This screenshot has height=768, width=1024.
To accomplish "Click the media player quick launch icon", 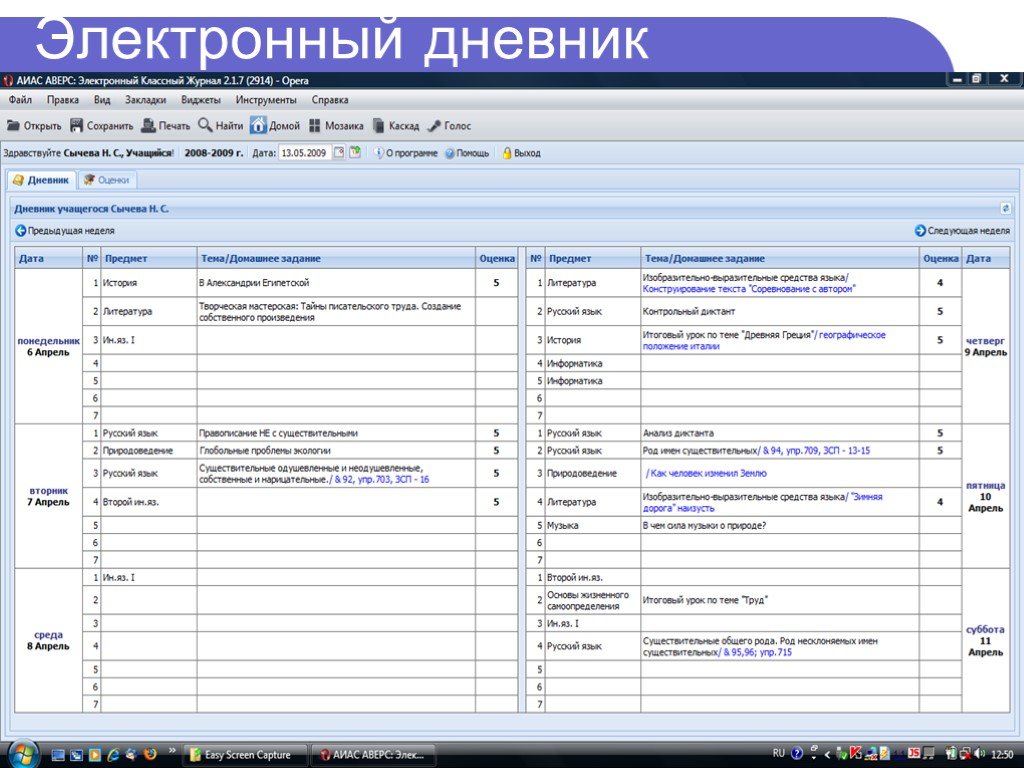I will pos(95,755).
